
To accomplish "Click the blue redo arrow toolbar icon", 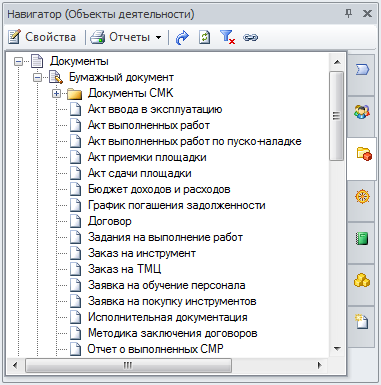I will pyautogui.click(x=182, y=37).
